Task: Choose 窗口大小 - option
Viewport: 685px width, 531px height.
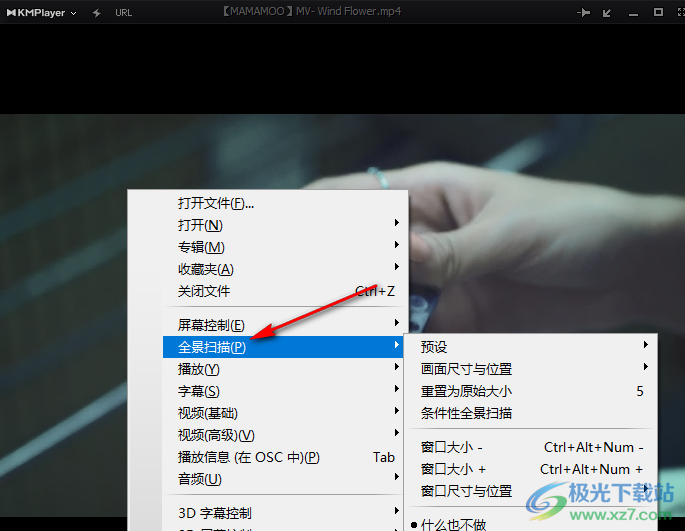Action: (x=532, y=447)
